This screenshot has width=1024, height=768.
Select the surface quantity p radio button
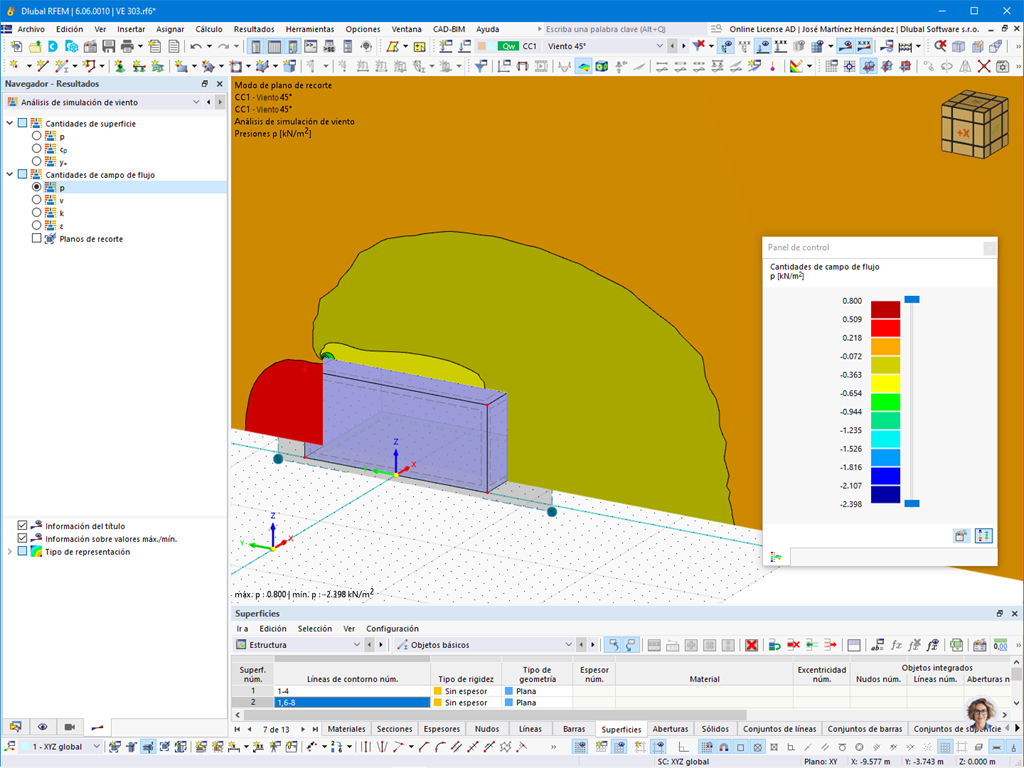[x=37, y=136]
